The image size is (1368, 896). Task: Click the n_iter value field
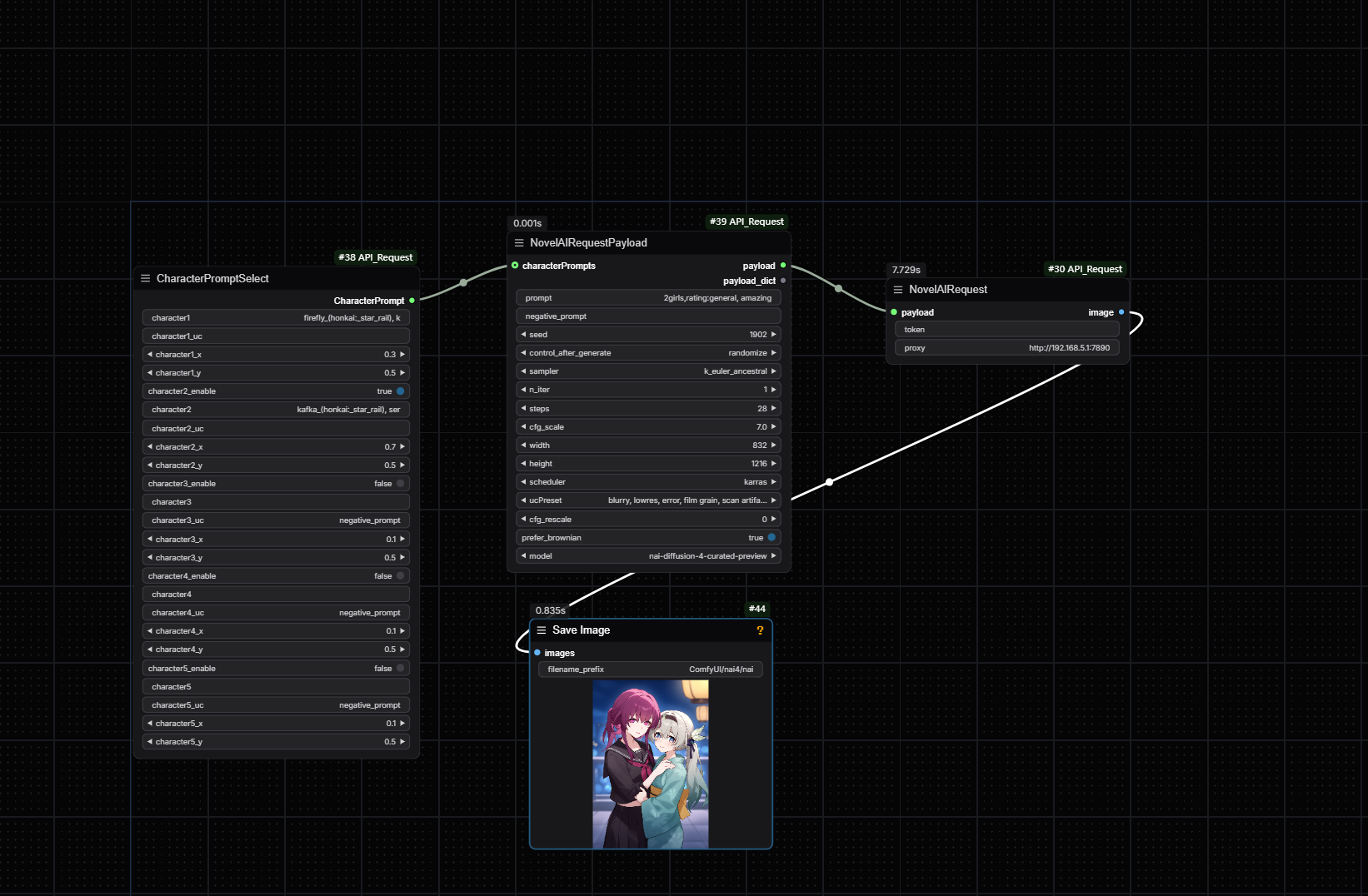coord(648,390)
